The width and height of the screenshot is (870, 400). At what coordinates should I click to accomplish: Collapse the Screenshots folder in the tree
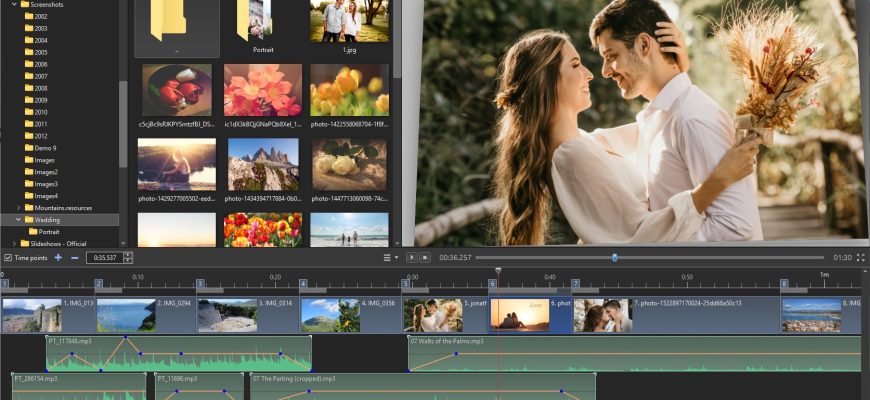pos(14,4)
